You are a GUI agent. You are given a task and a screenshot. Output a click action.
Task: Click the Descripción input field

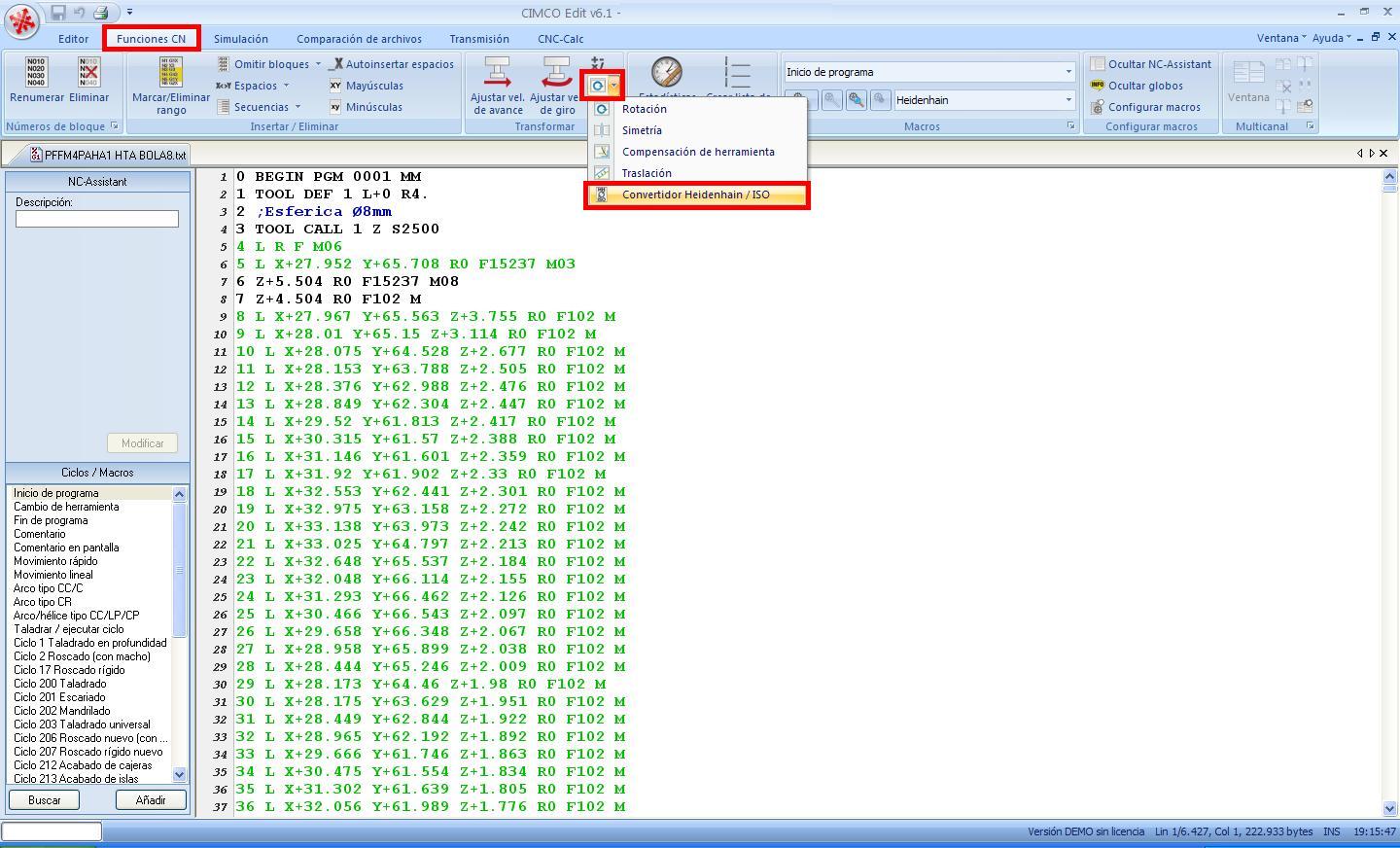click(97, 219)
